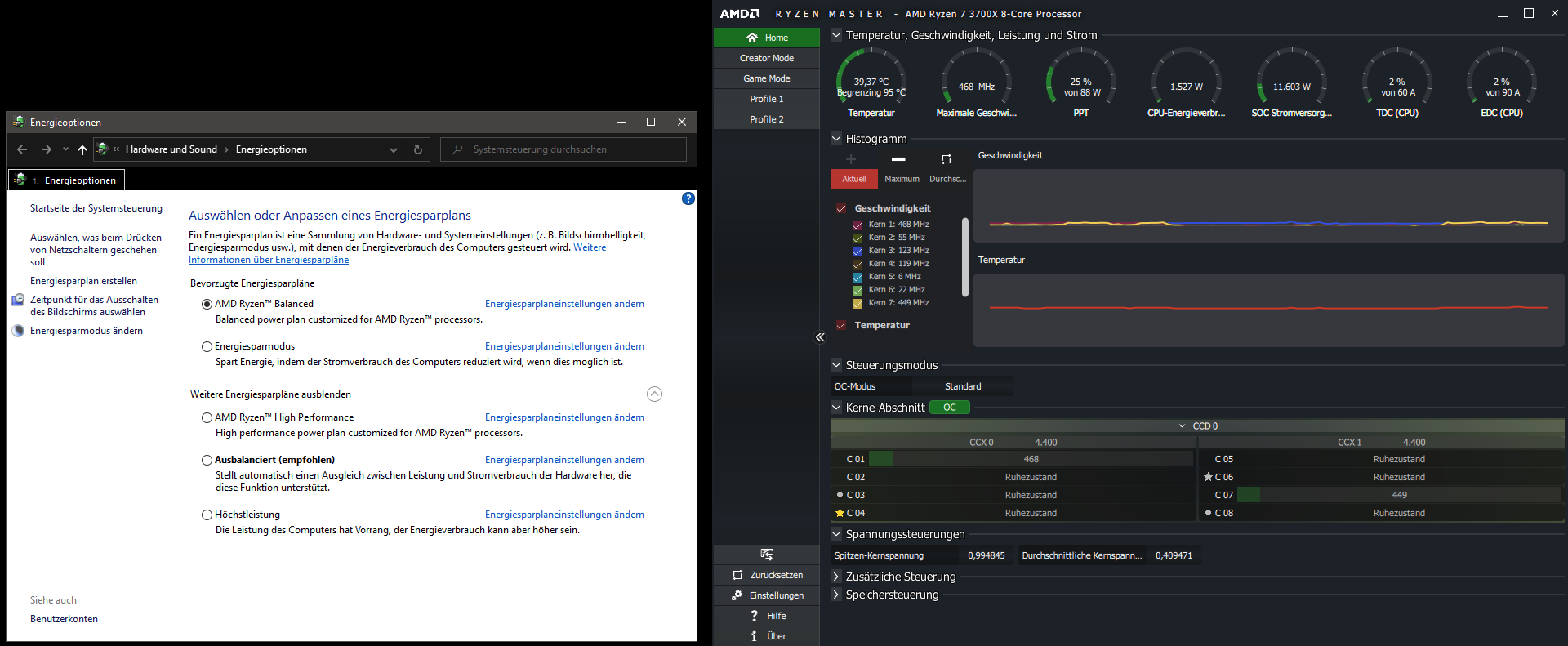Click the gold star next to C 04
Viewport: 1568px width, 646px height.
(840, 513)
